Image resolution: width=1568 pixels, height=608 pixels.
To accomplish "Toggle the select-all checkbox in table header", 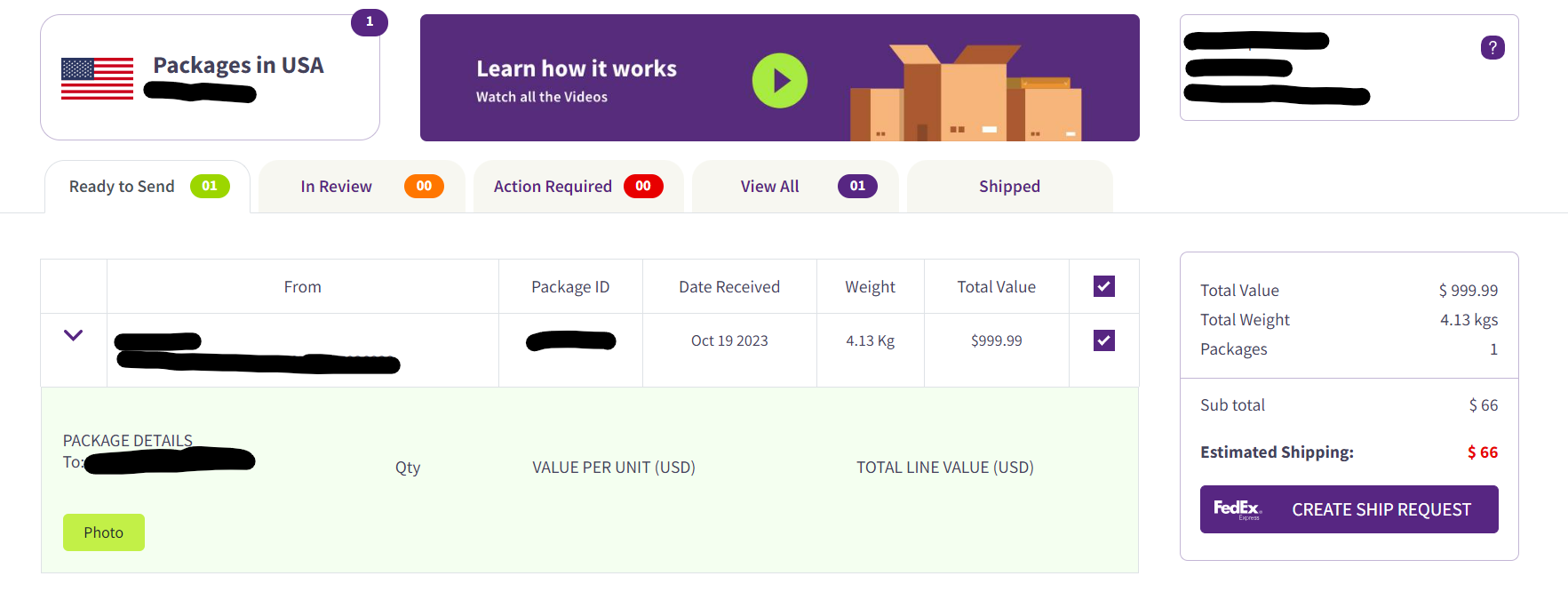I will click(1104, 286).
